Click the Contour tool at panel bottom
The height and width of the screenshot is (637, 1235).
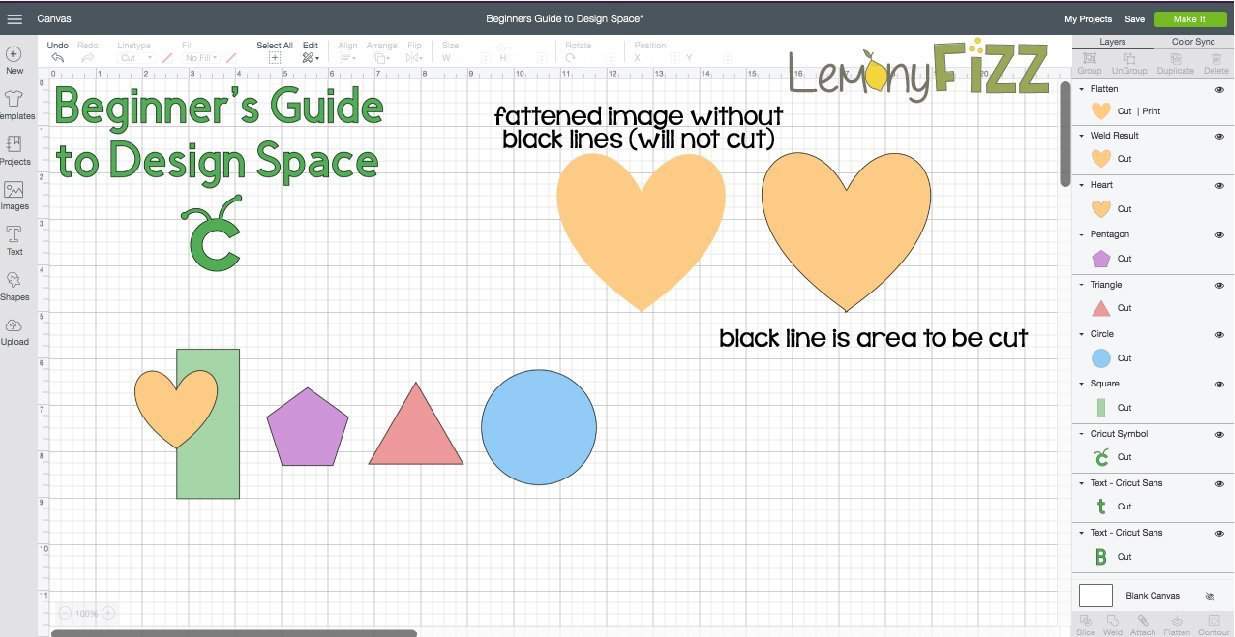[1213, 626]
